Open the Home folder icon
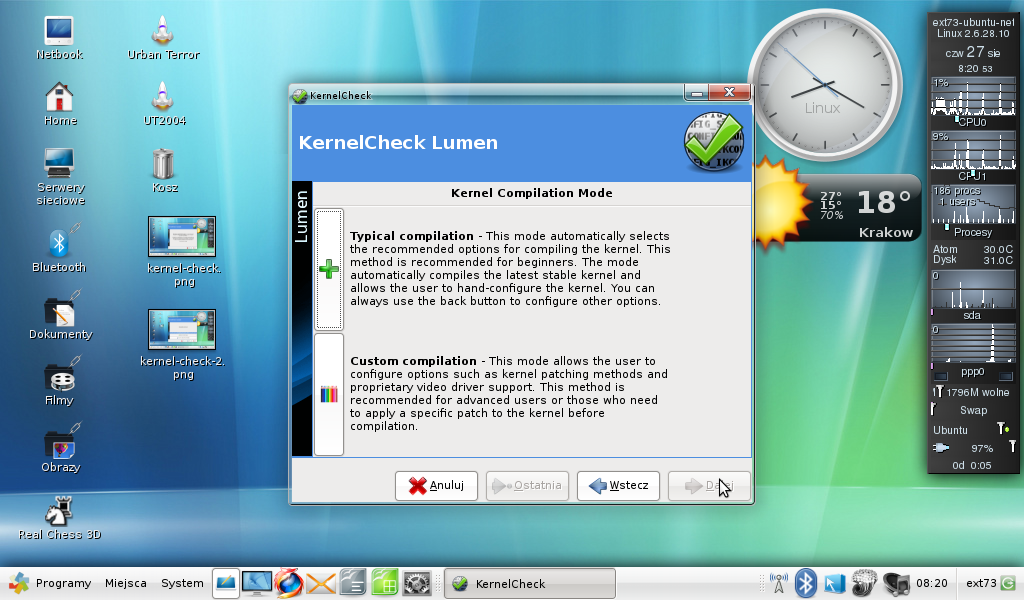This screenshot has height=600, width=1024. (x=59, y=104)
